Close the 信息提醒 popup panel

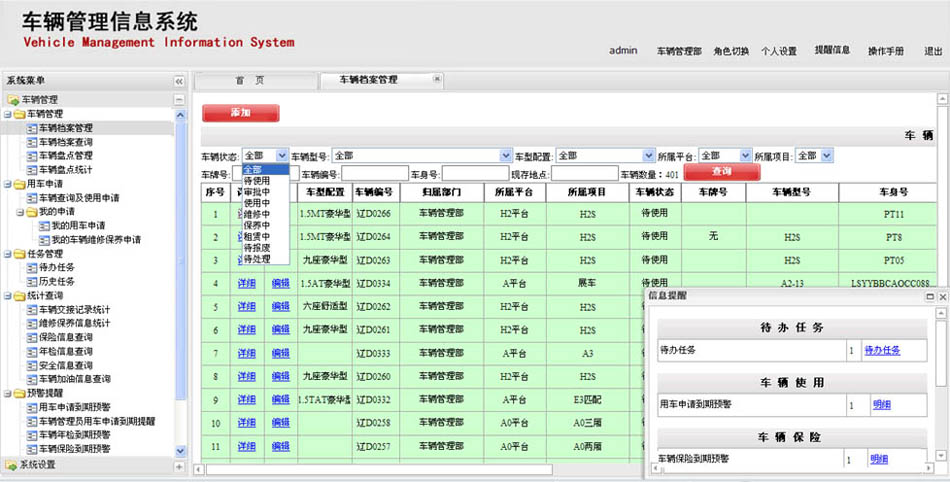942,297
